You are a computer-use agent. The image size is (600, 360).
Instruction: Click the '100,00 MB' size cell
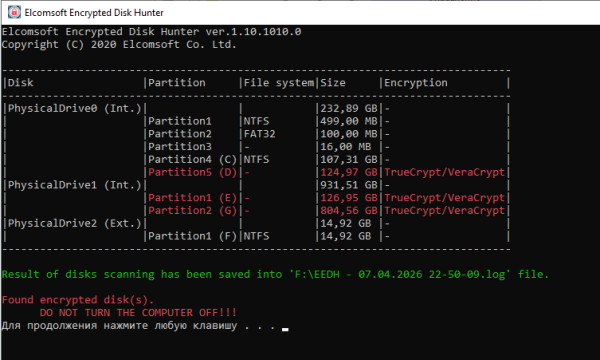tap(349, 134)
